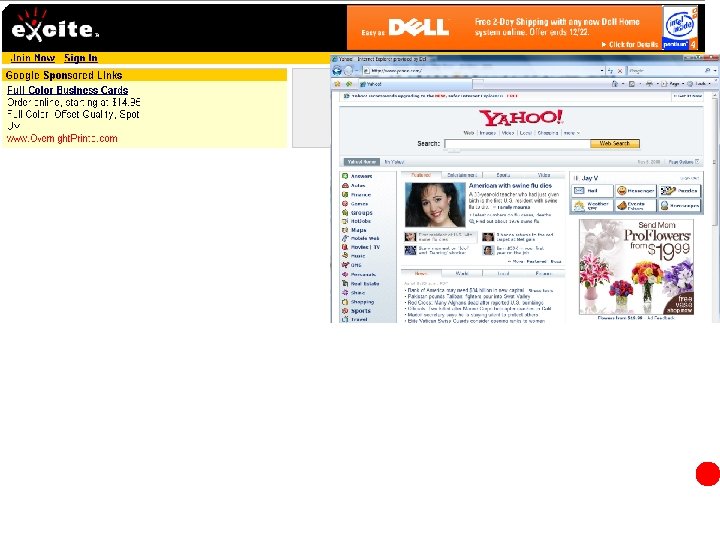Image resolution: width=720 pixels, height=540 pixels.
Task: Click the IE refresh icon
Action: 611,71
